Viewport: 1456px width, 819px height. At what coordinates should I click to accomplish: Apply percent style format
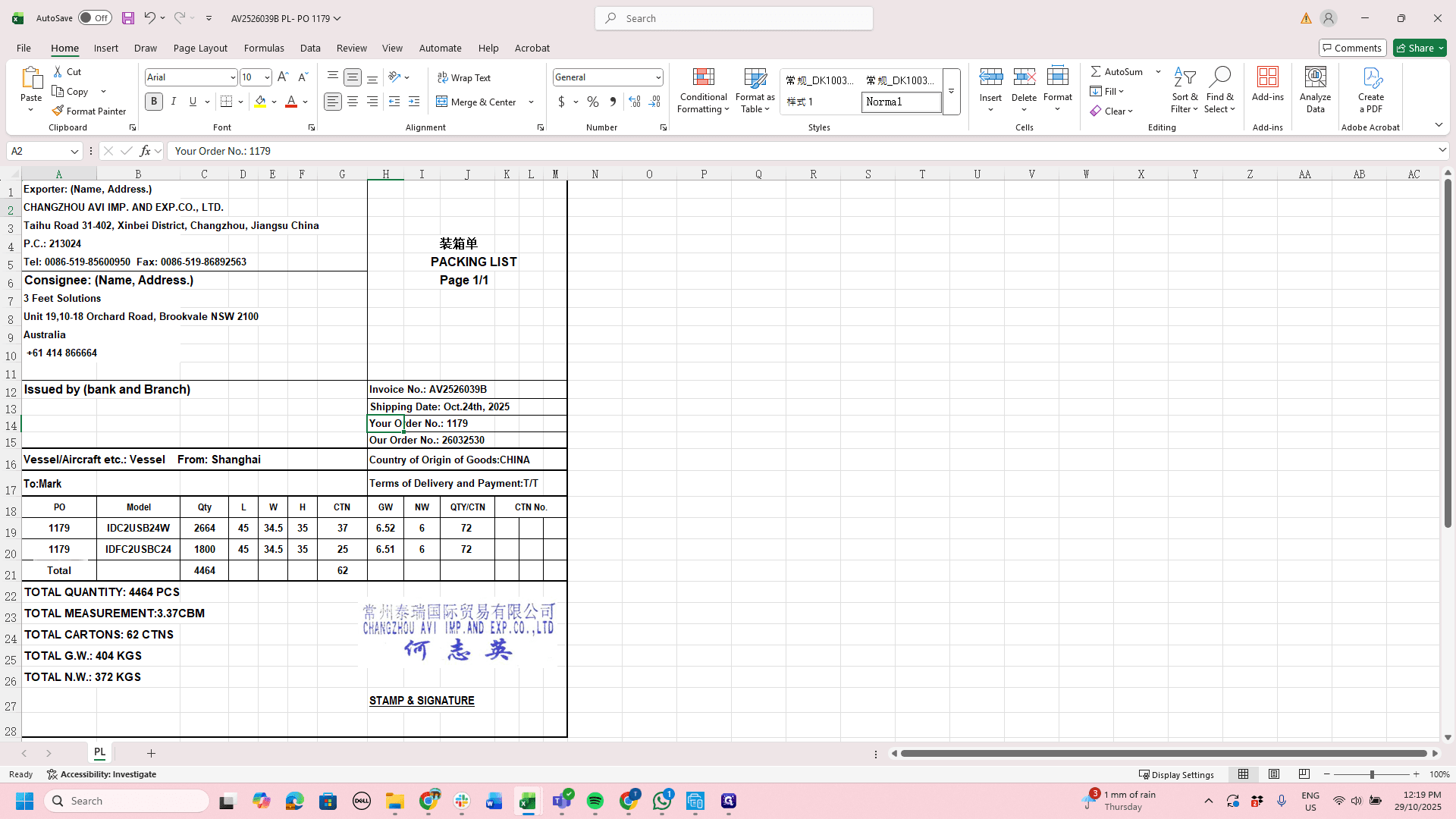click(593, 102)
